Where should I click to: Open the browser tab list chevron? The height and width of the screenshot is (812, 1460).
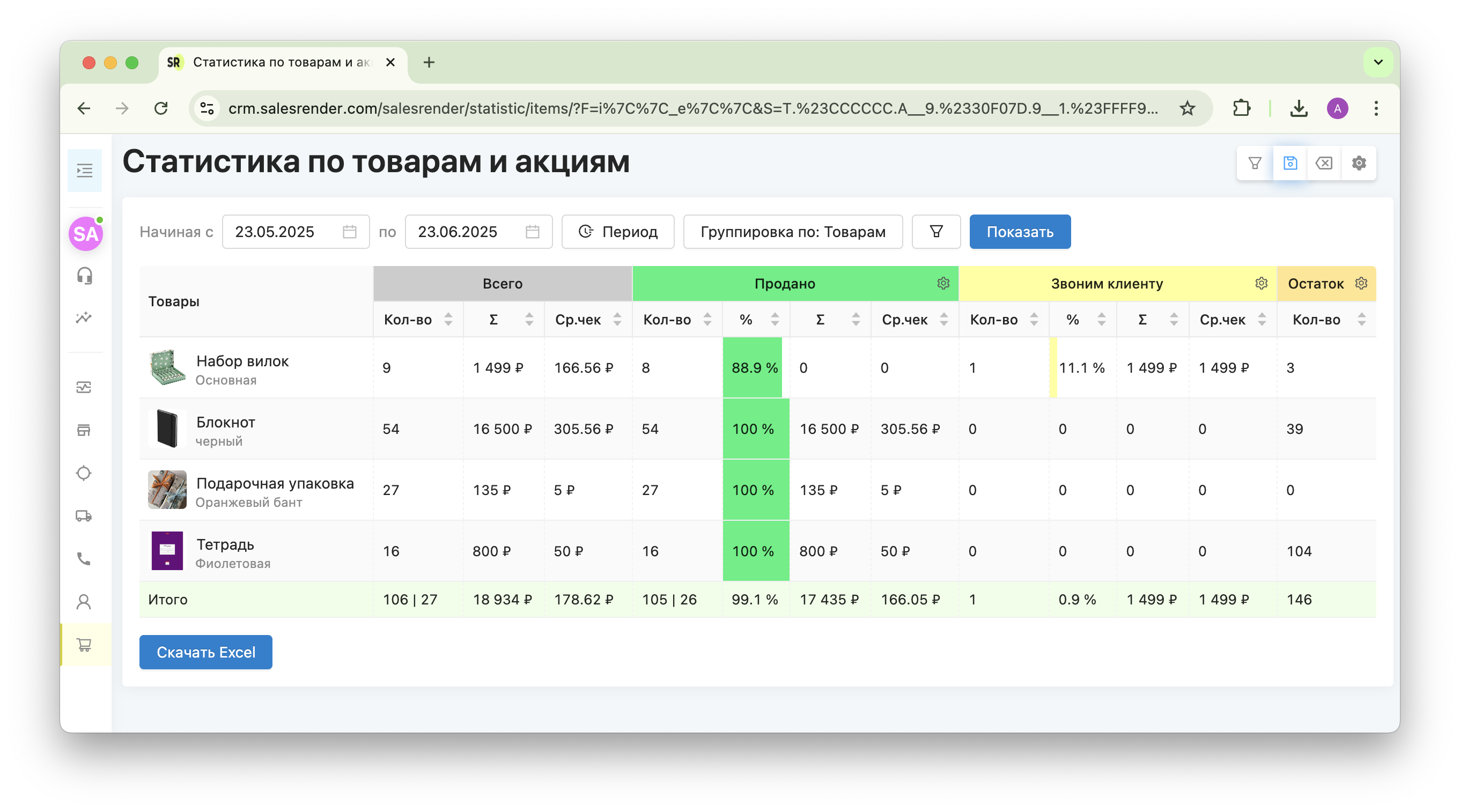coord(1378,62)
